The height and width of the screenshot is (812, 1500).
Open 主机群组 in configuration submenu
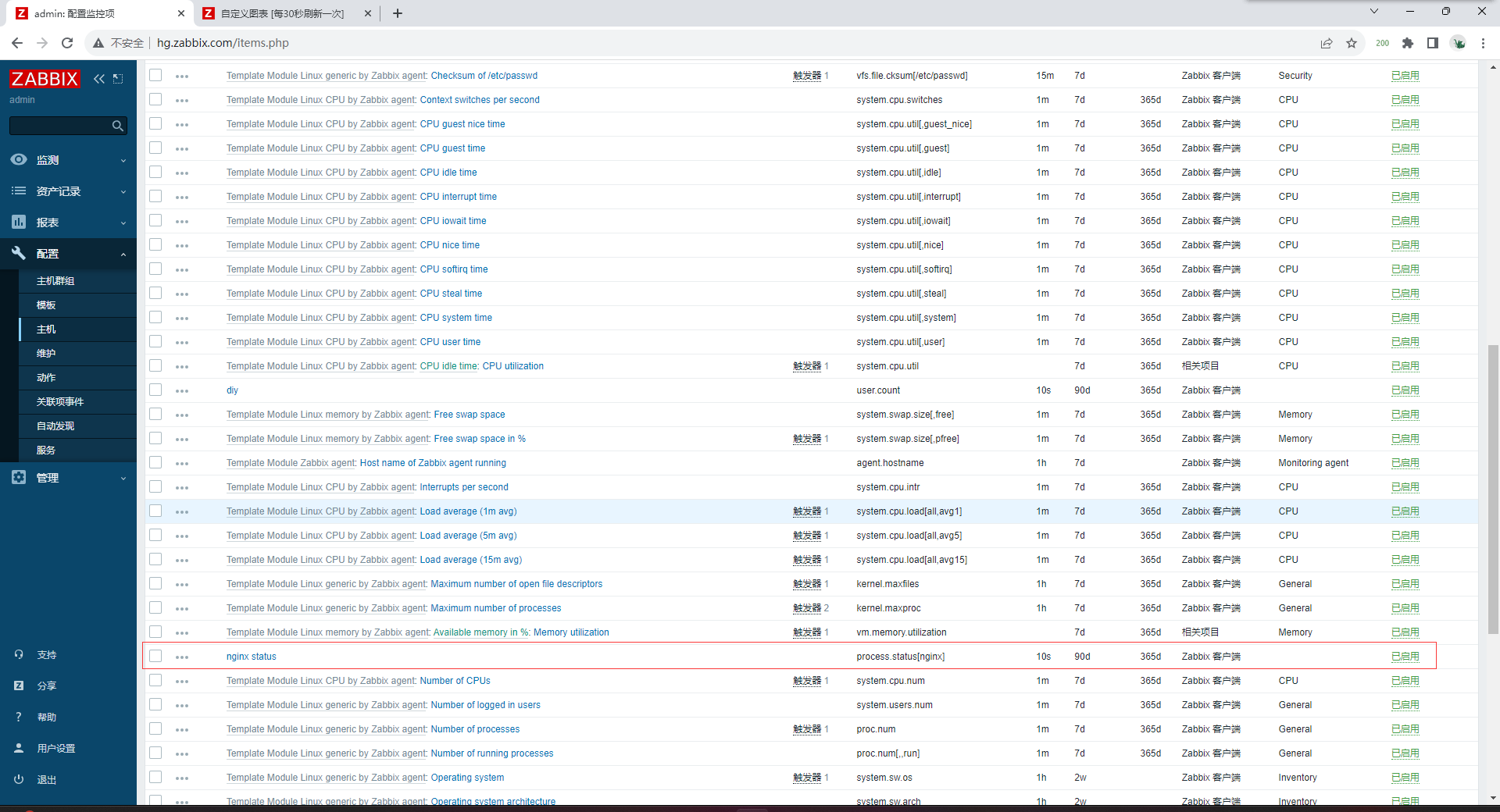(55, 281)
